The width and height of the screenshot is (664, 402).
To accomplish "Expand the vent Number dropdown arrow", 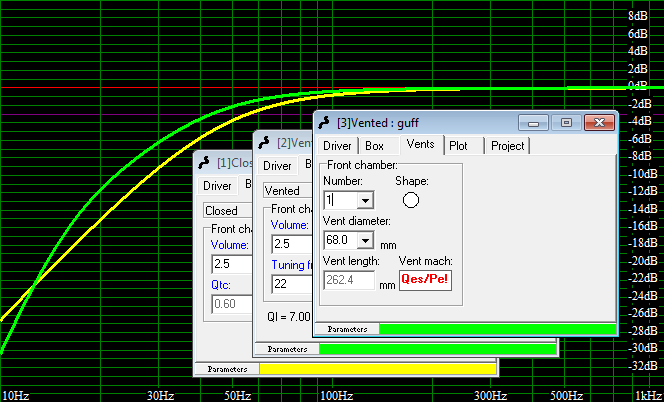I will [365, 200].
